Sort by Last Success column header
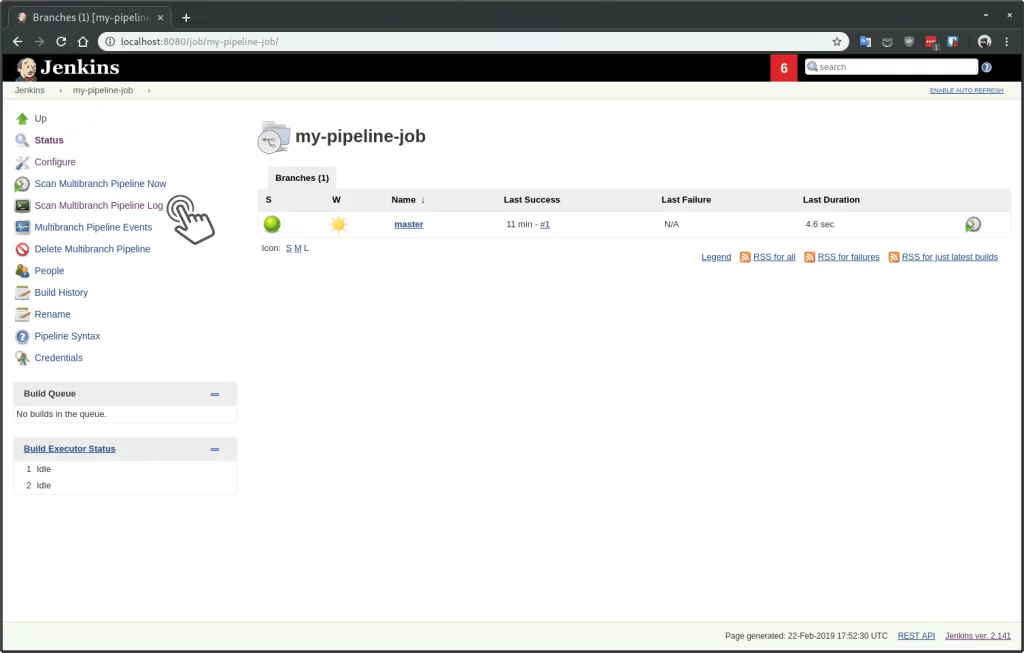The image size is (1024, 653). (x=532, y=200)
